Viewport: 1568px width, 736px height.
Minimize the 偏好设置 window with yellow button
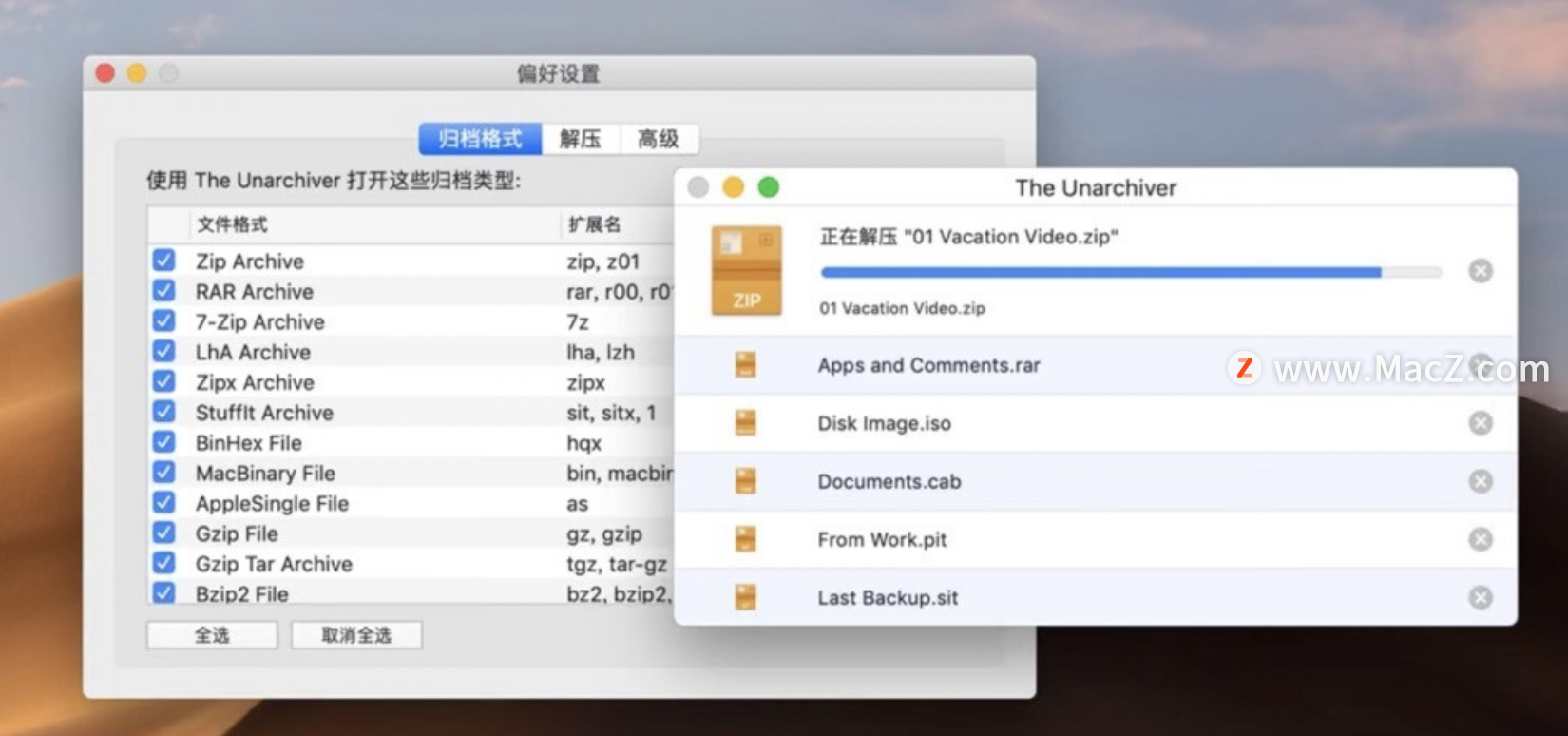[137, 73]
